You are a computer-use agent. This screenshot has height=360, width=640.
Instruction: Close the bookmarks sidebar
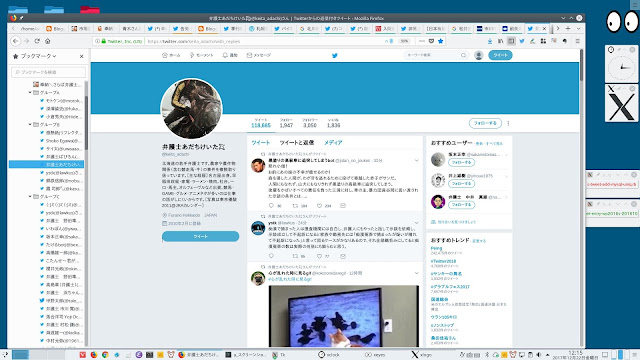tap(81, 56)
